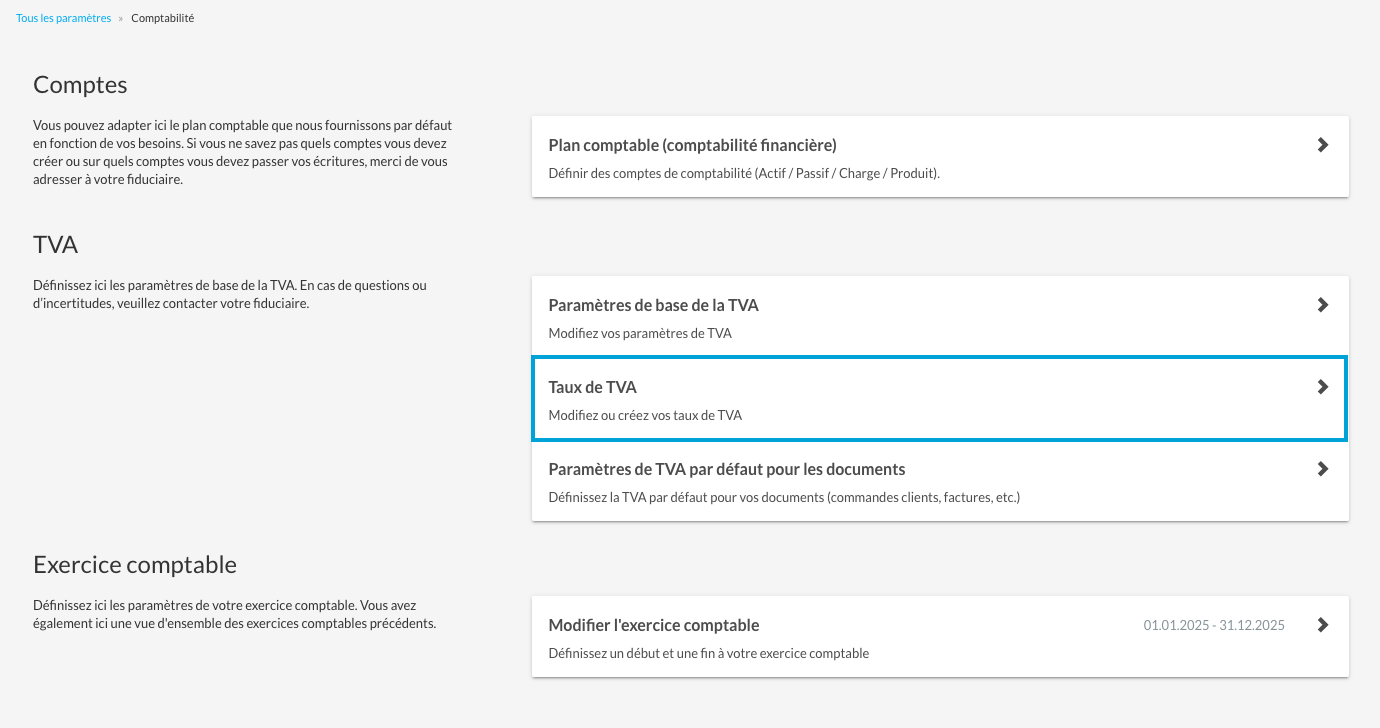Viewport: 1380px width, 728px height.
Task: Select the Taux de TVA title
Action: coord(592,387)
